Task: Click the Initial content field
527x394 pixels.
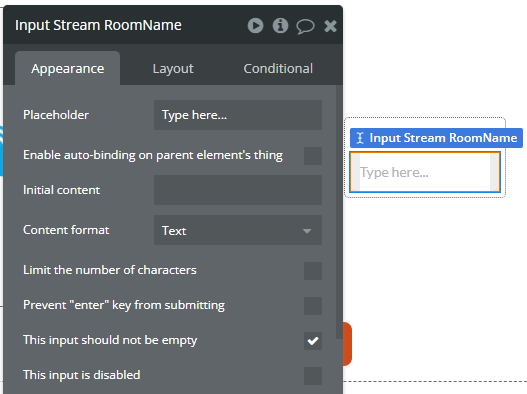Action: pyautogui.click(x=238, y=190)
